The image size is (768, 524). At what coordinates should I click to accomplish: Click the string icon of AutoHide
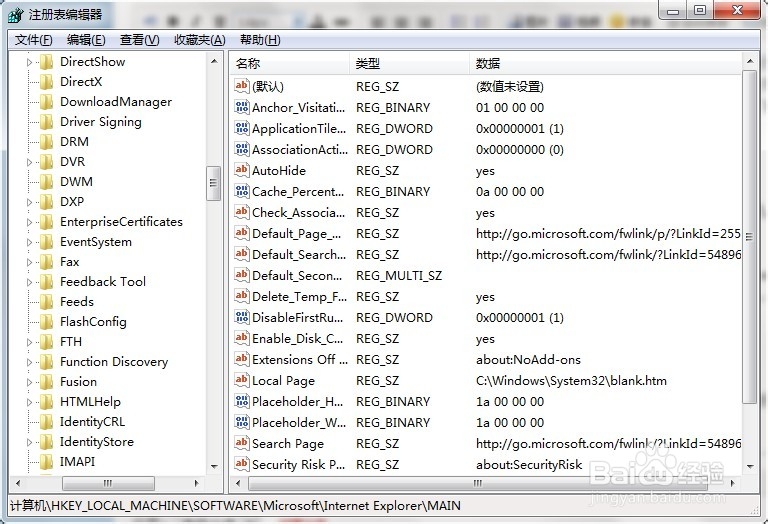click(242, 170)
